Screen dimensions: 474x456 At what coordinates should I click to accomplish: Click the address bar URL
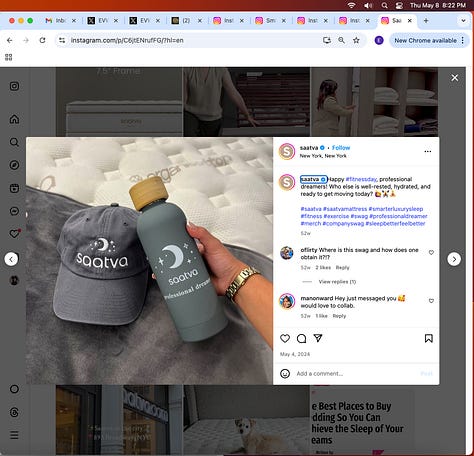pos(127,40)
